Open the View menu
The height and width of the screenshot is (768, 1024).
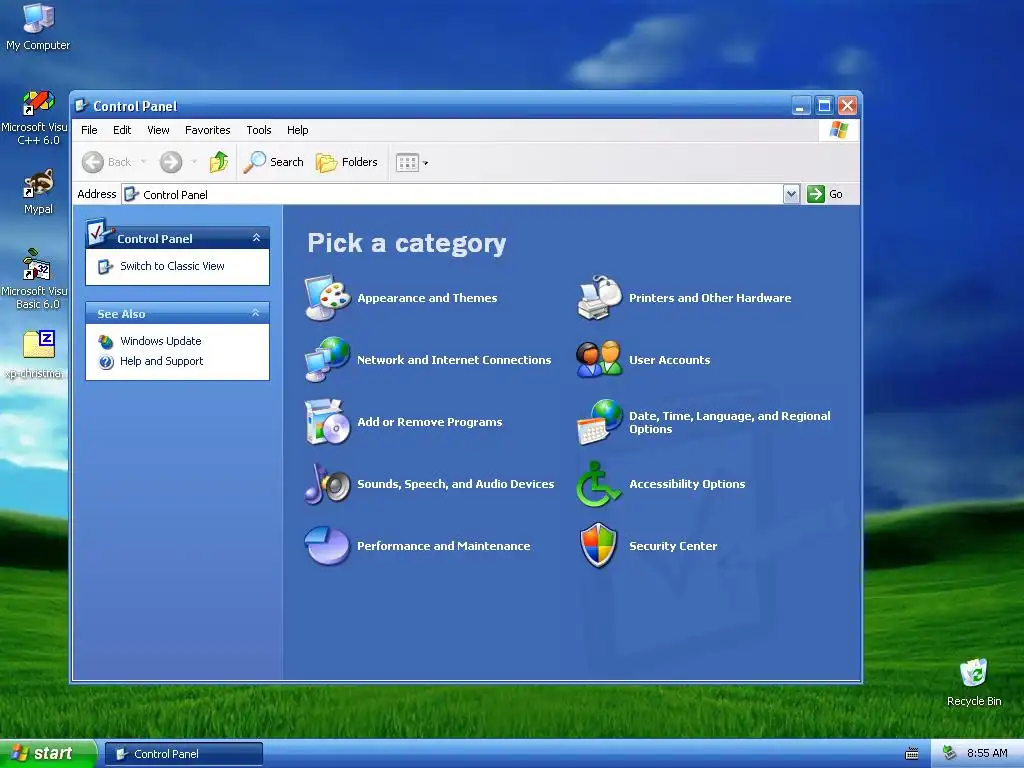(x=158, y=130)
